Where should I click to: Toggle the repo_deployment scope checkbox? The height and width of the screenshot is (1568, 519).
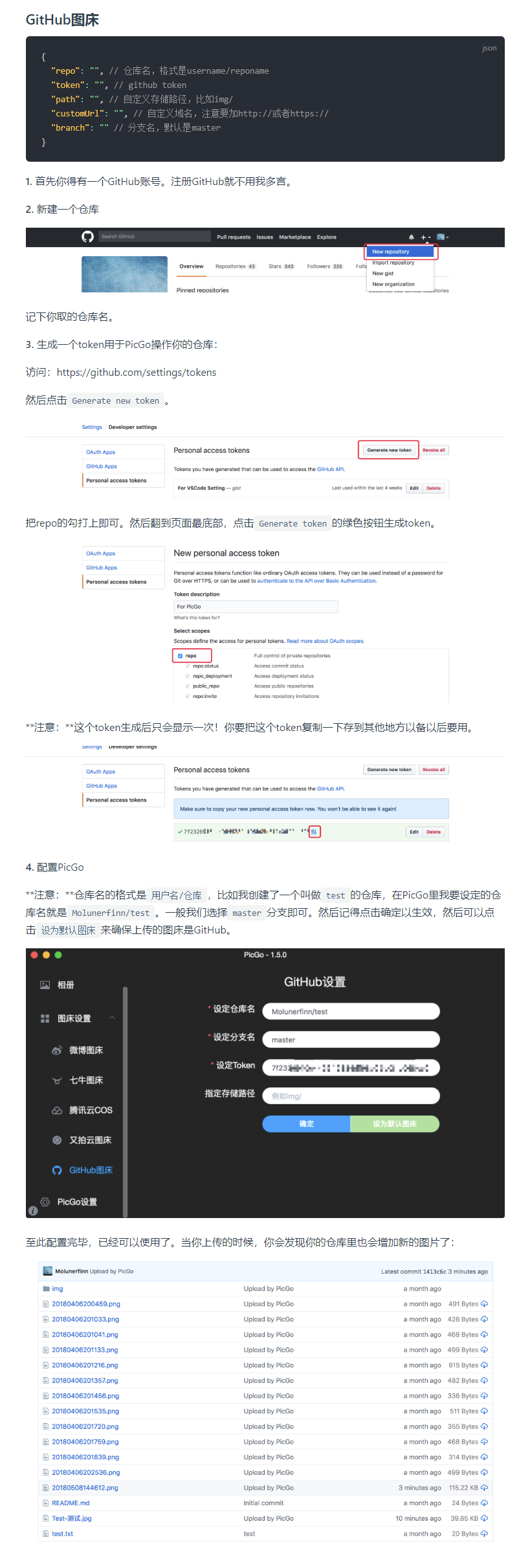click(x=188, y=676)
